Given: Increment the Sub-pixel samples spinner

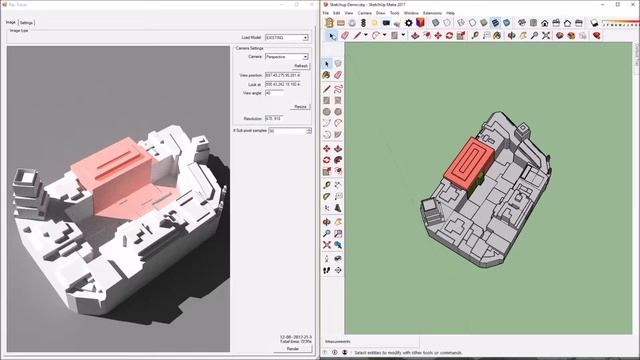Looking at the screenshot, I should 309,129.
